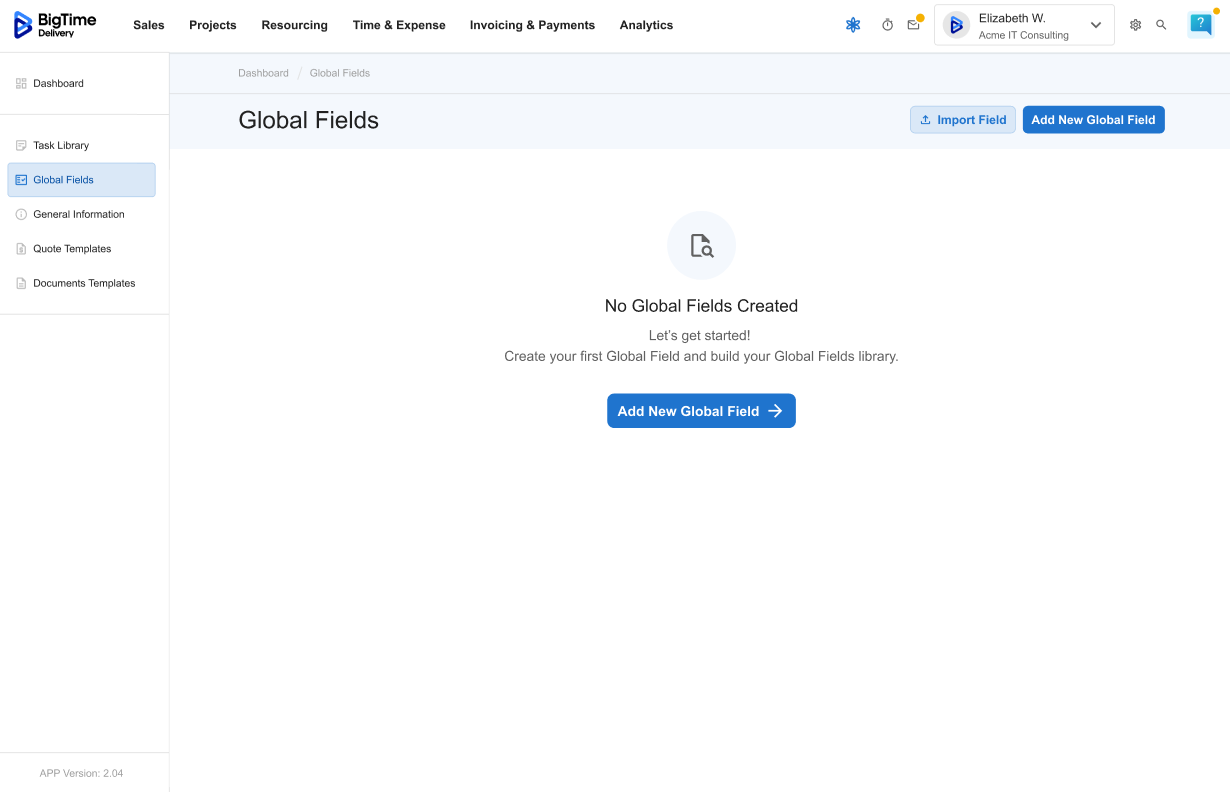The height and width of the screenshot is (792, 1230).
Task: Open the stopwatch timer icon
Action: pos(887,25)
